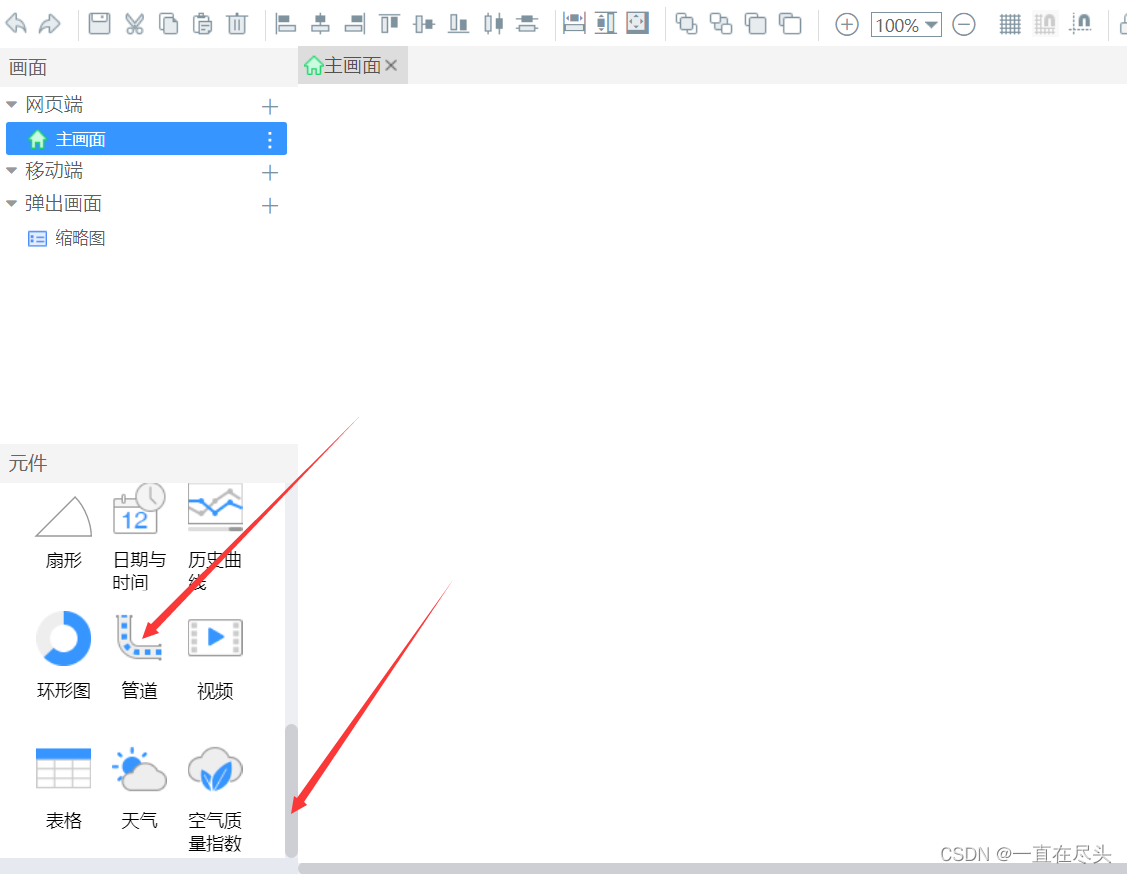
Task: Align selected elements to the top
Action: click(389, 24)
